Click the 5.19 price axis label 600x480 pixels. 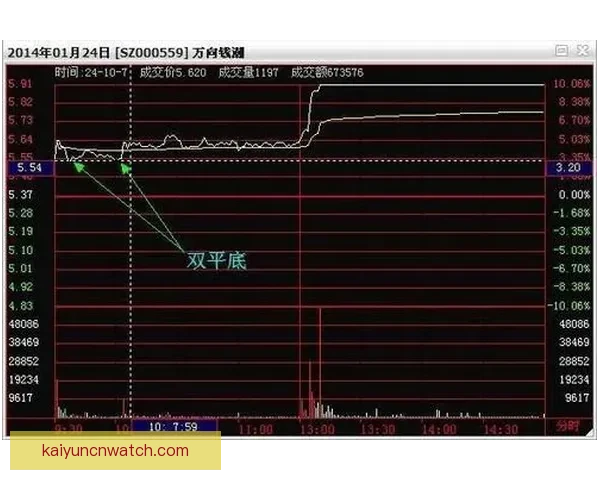(x=21, y=231)
